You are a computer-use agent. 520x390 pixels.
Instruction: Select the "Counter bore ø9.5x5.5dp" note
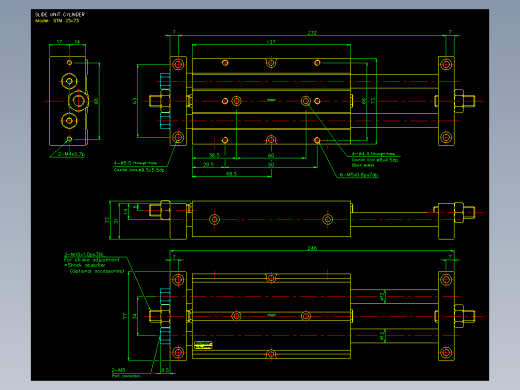(139, 170)
